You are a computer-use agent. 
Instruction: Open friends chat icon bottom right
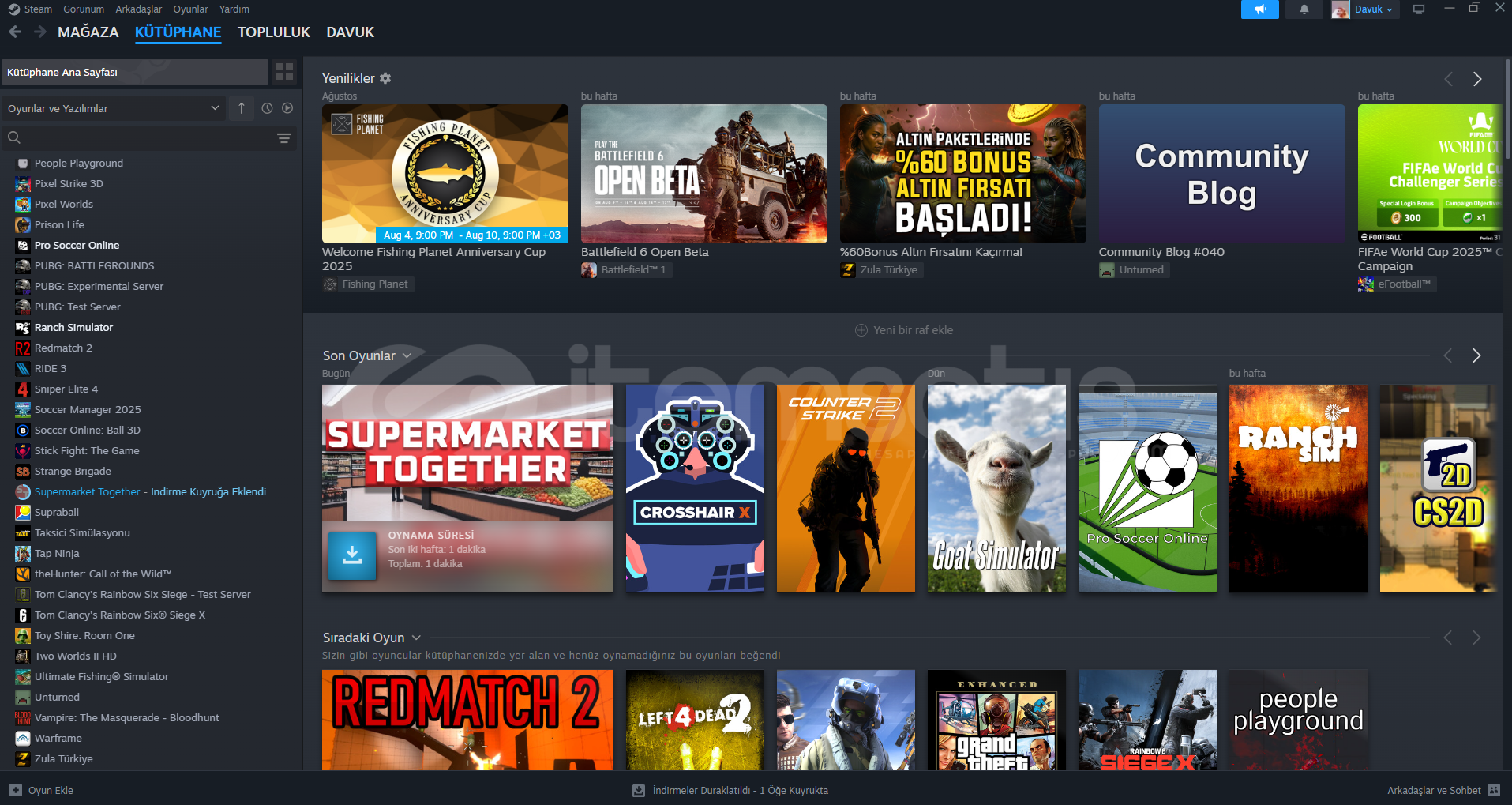tap(1494, 790)
